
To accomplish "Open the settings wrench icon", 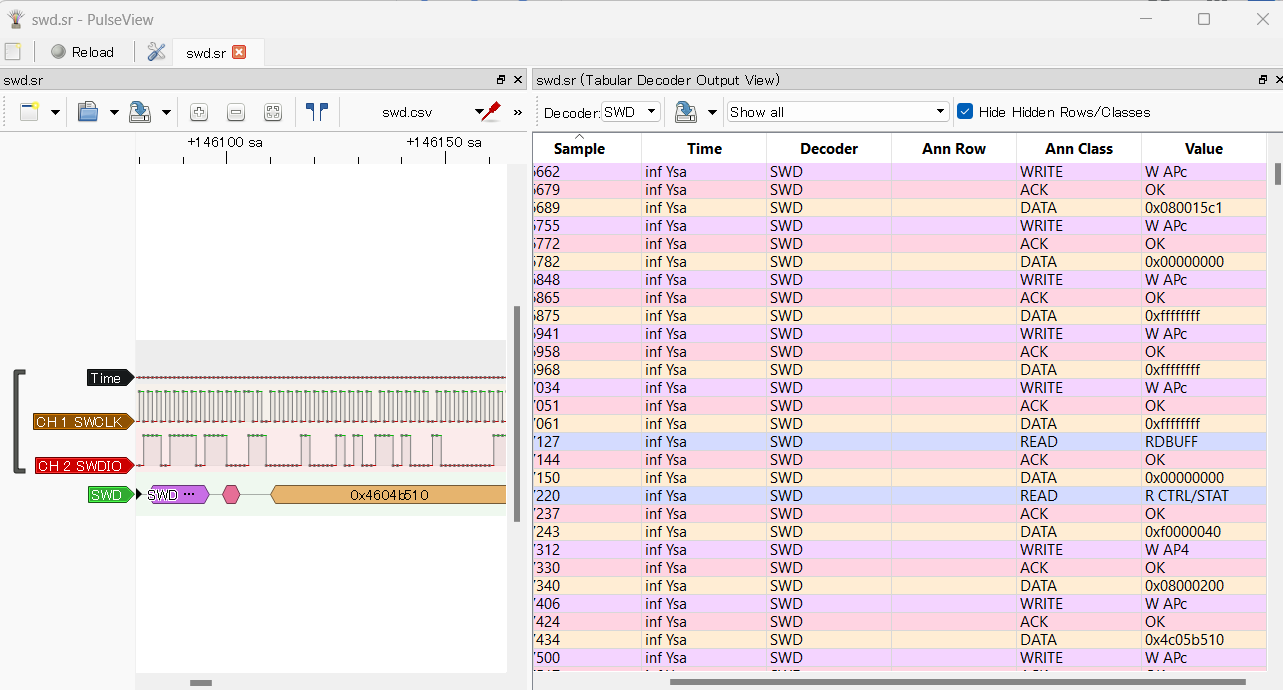I will coord(156,52).
